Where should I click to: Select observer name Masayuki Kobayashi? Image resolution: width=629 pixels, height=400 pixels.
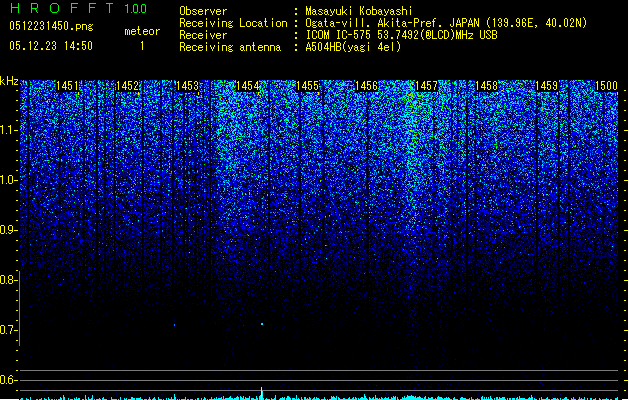[x=359, y=11]
